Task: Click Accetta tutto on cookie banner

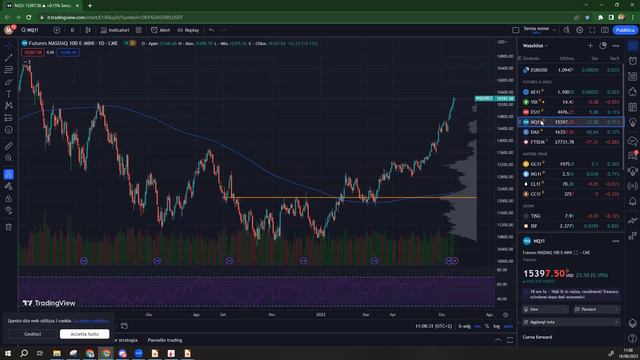Action: 84,334
